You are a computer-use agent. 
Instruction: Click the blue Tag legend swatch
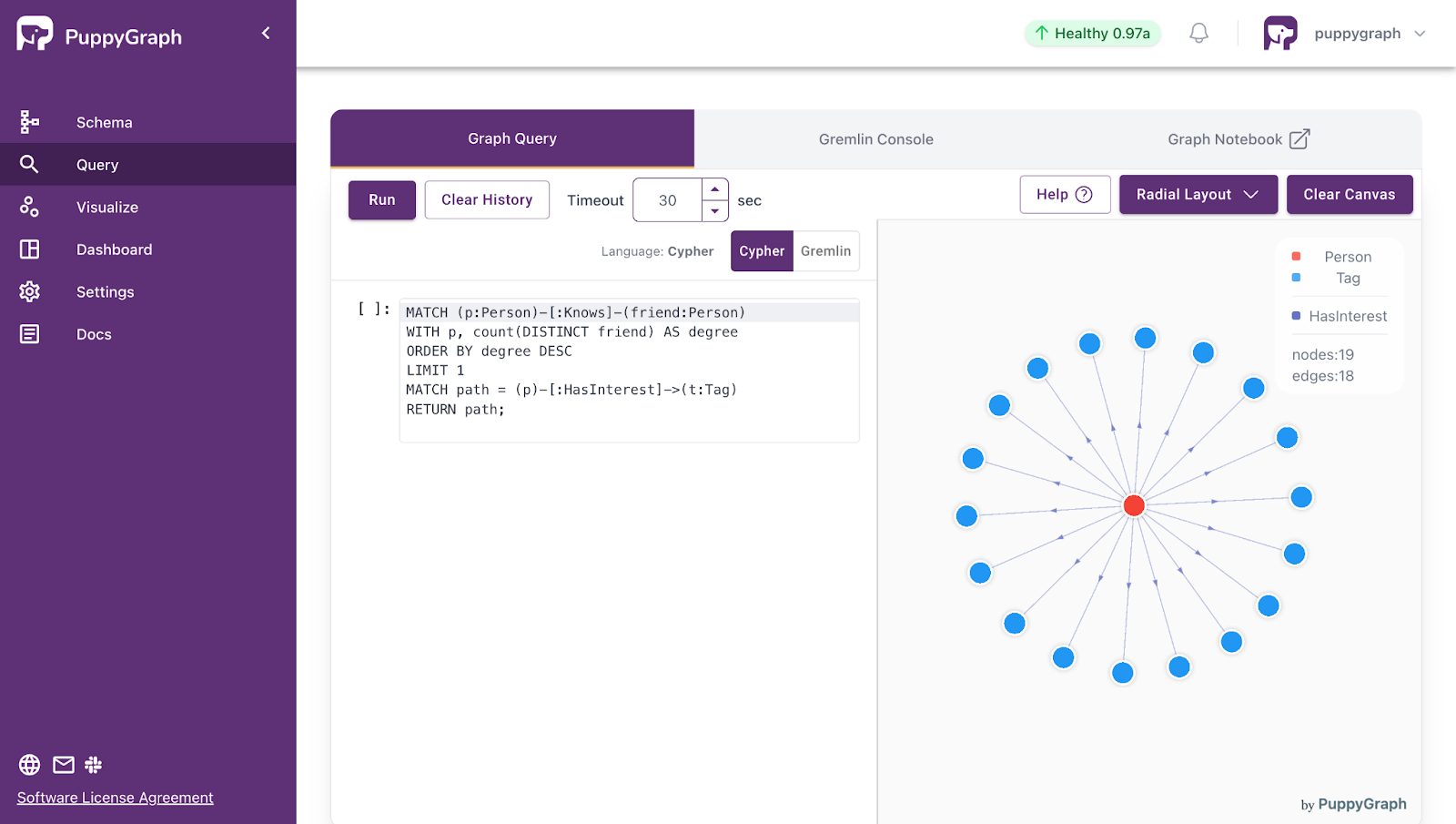click(x=1296, y=278)
